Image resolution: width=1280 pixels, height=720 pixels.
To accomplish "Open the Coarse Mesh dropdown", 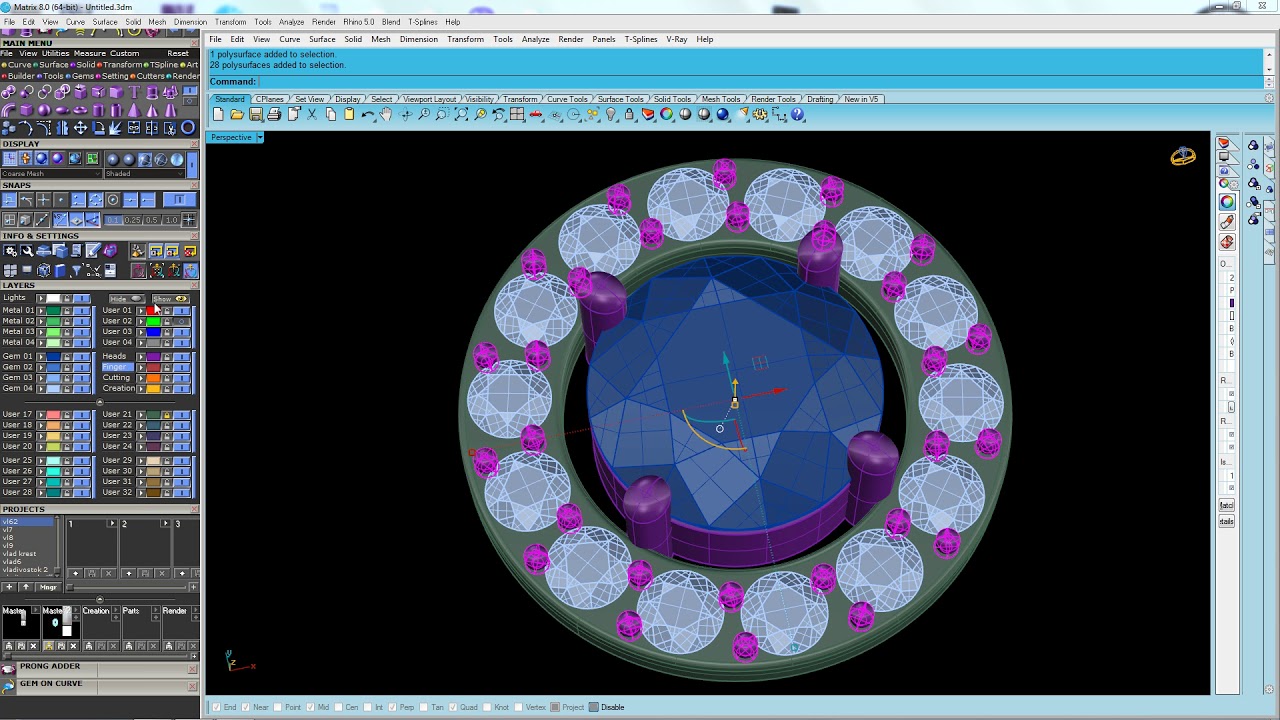I will coord(51,174).
